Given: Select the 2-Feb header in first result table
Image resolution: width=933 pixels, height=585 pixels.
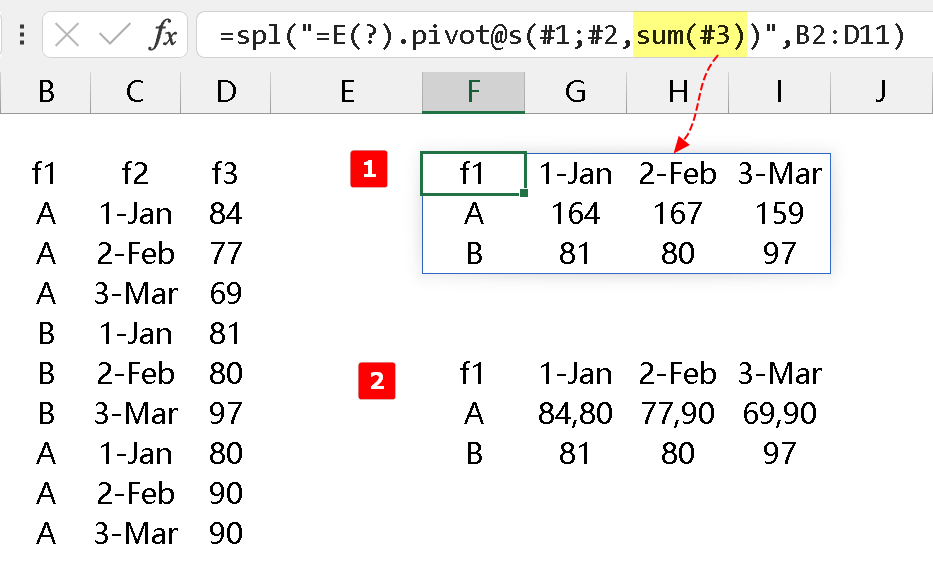Looking at the screenshot, I should 677,174.
